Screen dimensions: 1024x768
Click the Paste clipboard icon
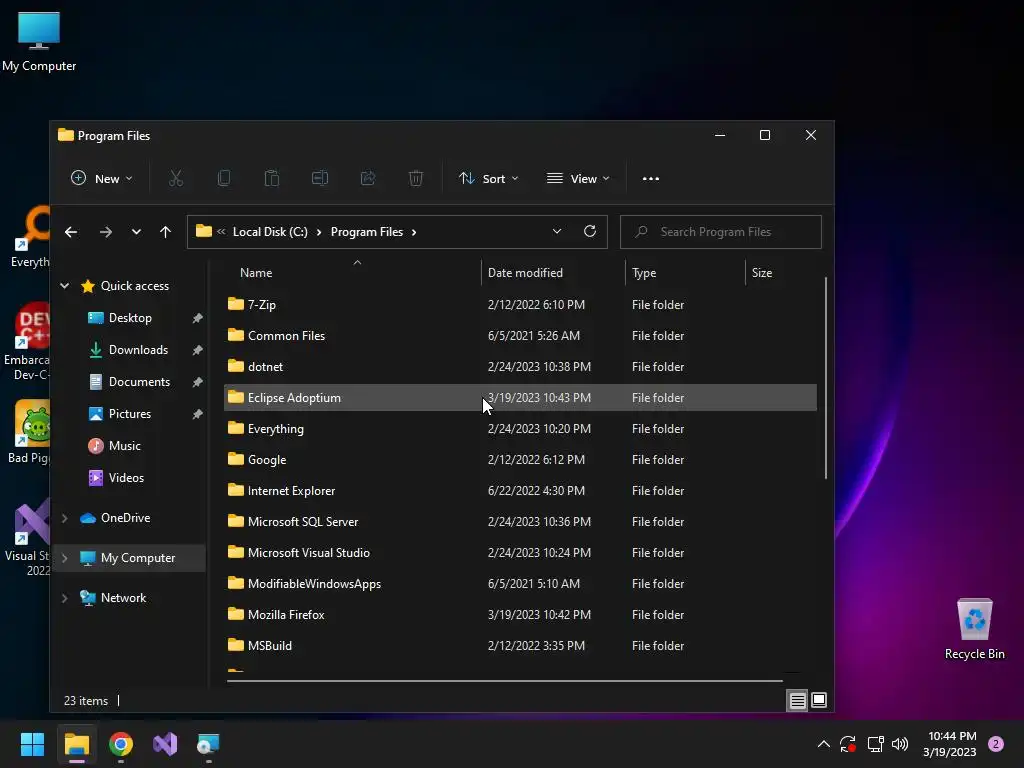pos(272,178)
